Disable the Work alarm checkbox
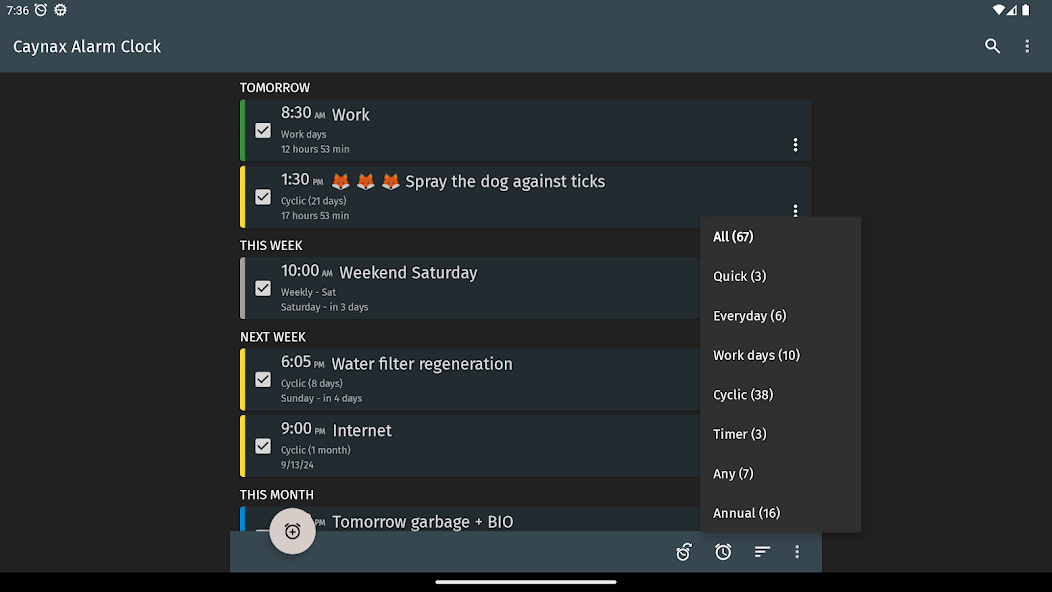 262,130
